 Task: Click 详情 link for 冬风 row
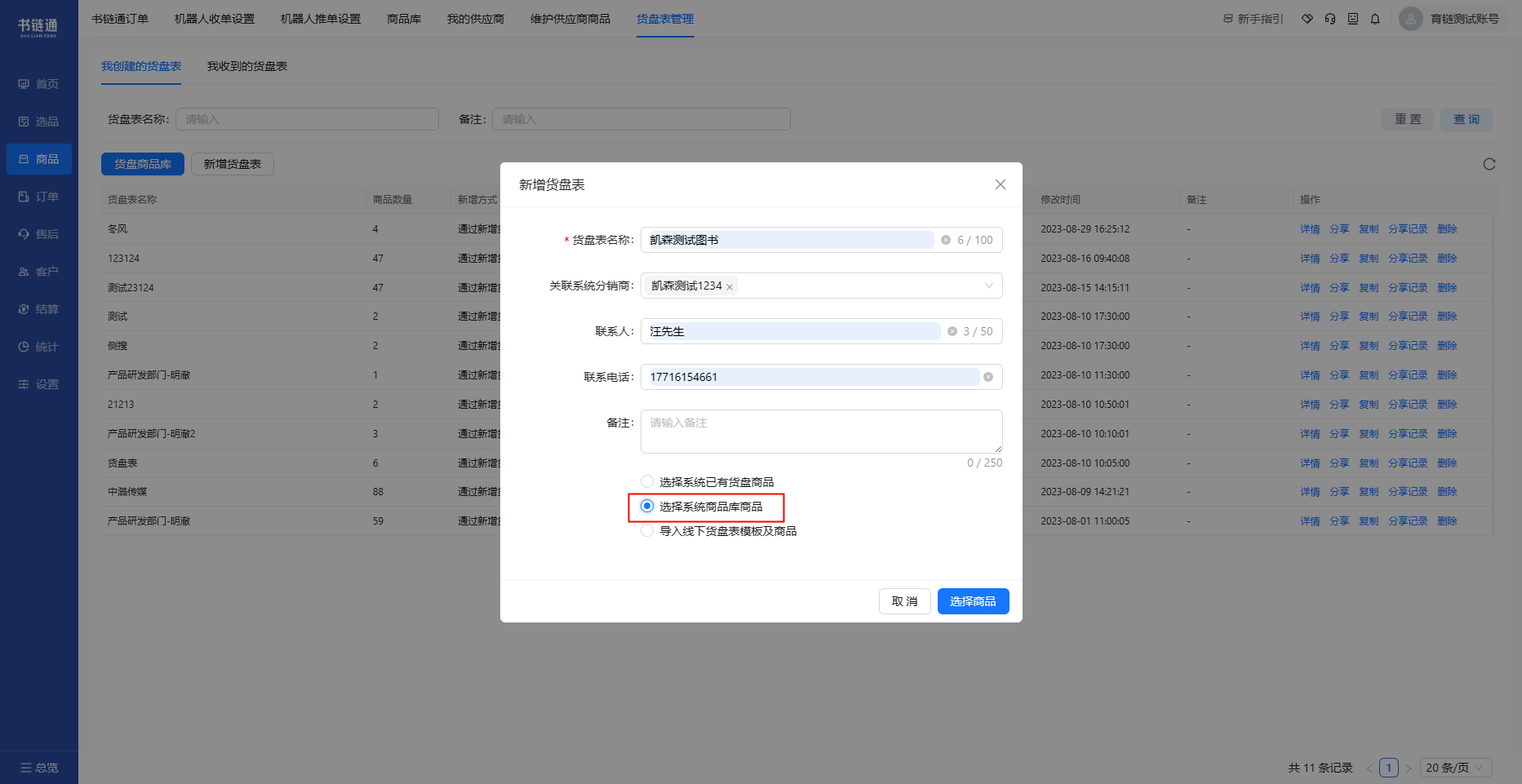1310,229
